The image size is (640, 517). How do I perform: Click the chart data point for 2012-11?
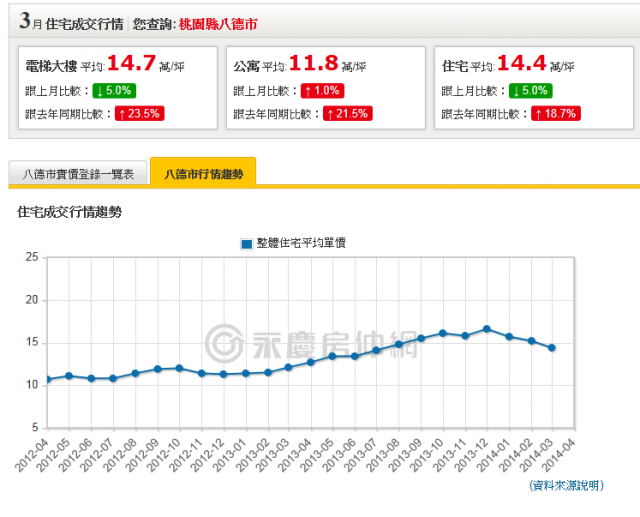[201, 373]
